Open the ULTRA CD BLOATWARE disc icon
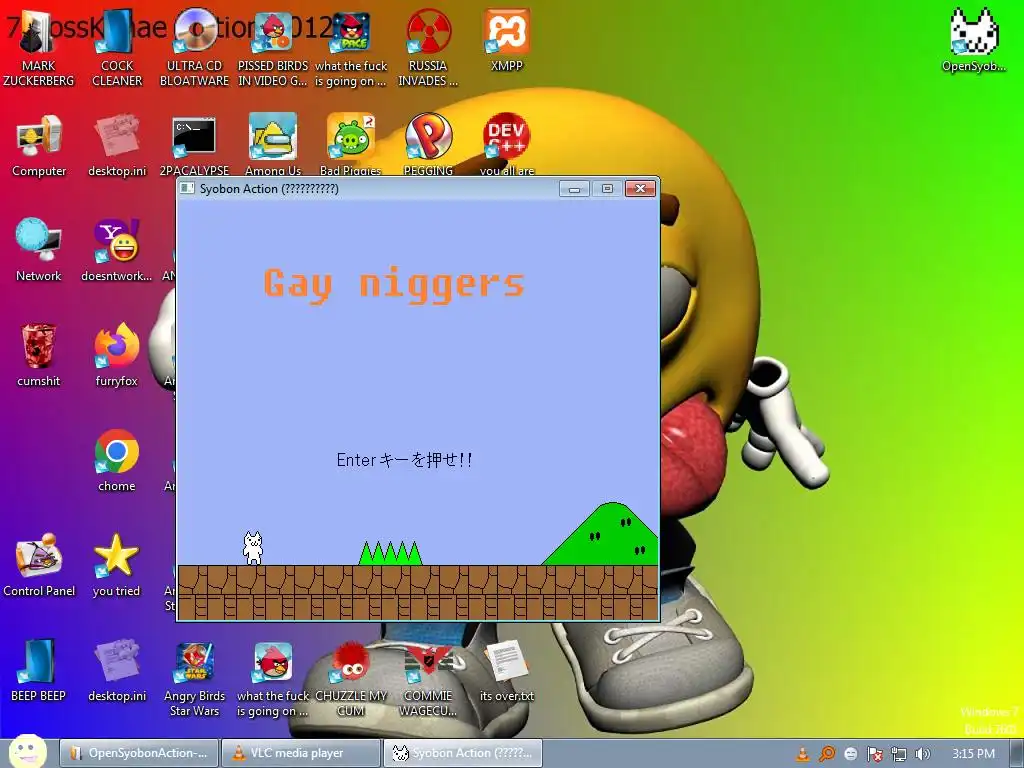This screenshot has height=768, width=1024. tap(195, 46)
